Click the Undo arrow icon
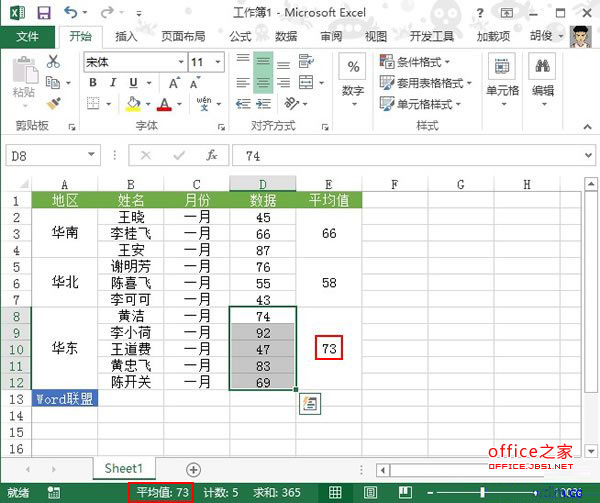Screen dimensions: 600x503 (70, 13)
